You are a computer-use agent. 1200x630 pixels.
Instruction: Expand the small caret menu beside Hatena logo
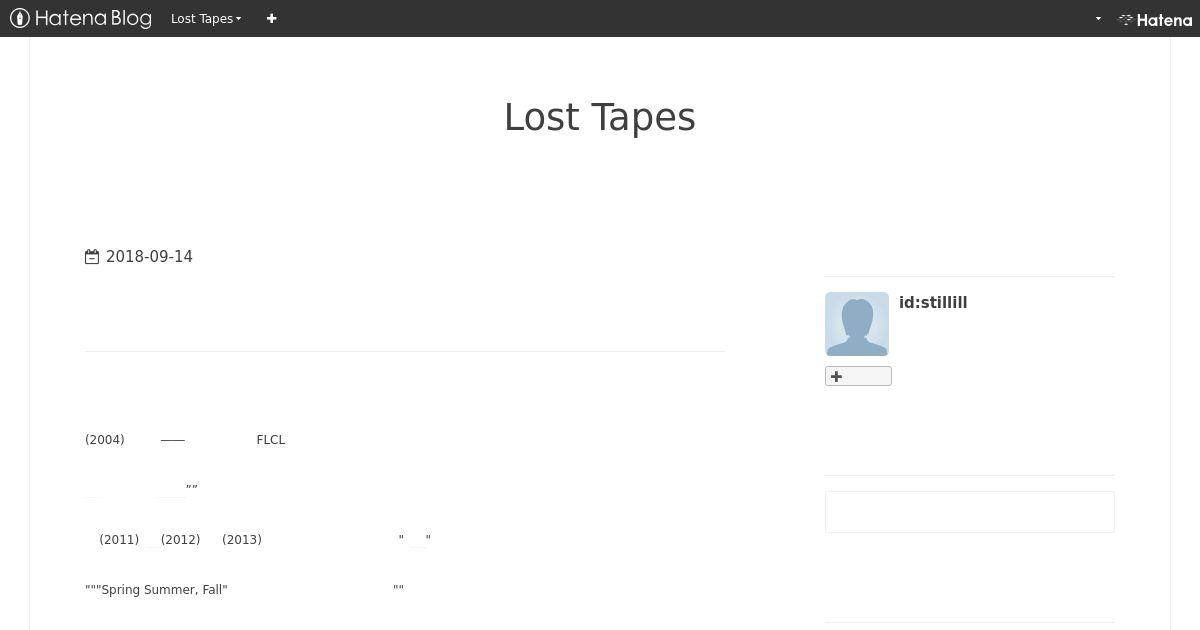tap(1098, 19)
